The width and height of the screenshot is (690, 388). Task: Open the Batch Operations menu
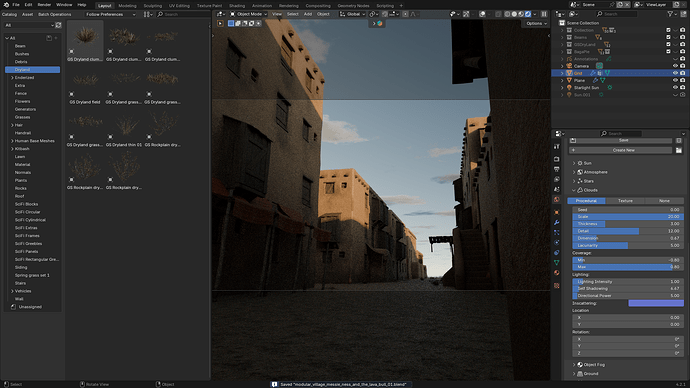pos(55,15)
